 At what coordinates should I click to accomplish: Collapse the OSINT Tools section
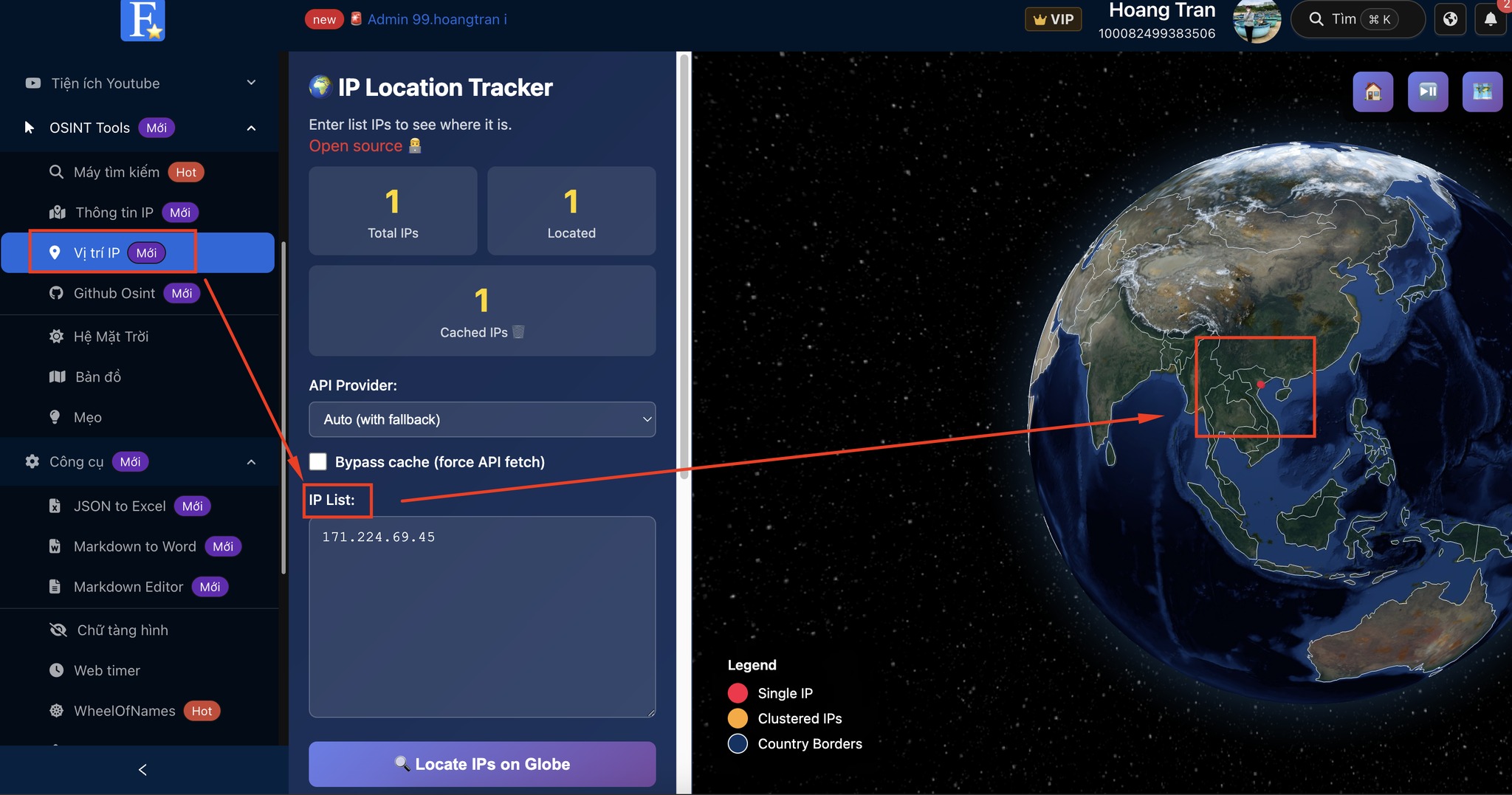pyautogui.click(x=140, y=128)
